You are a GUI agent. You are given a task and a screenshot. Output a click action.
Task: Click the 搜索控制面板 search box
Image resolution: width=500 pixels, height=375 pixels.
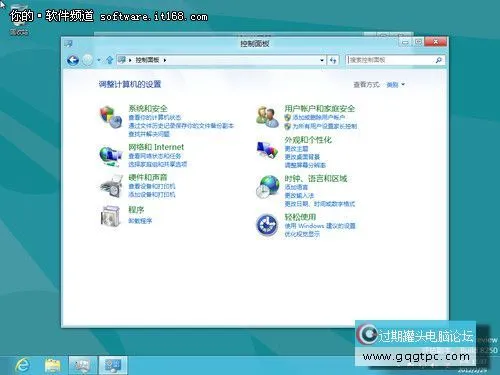(x=396, y=60)
